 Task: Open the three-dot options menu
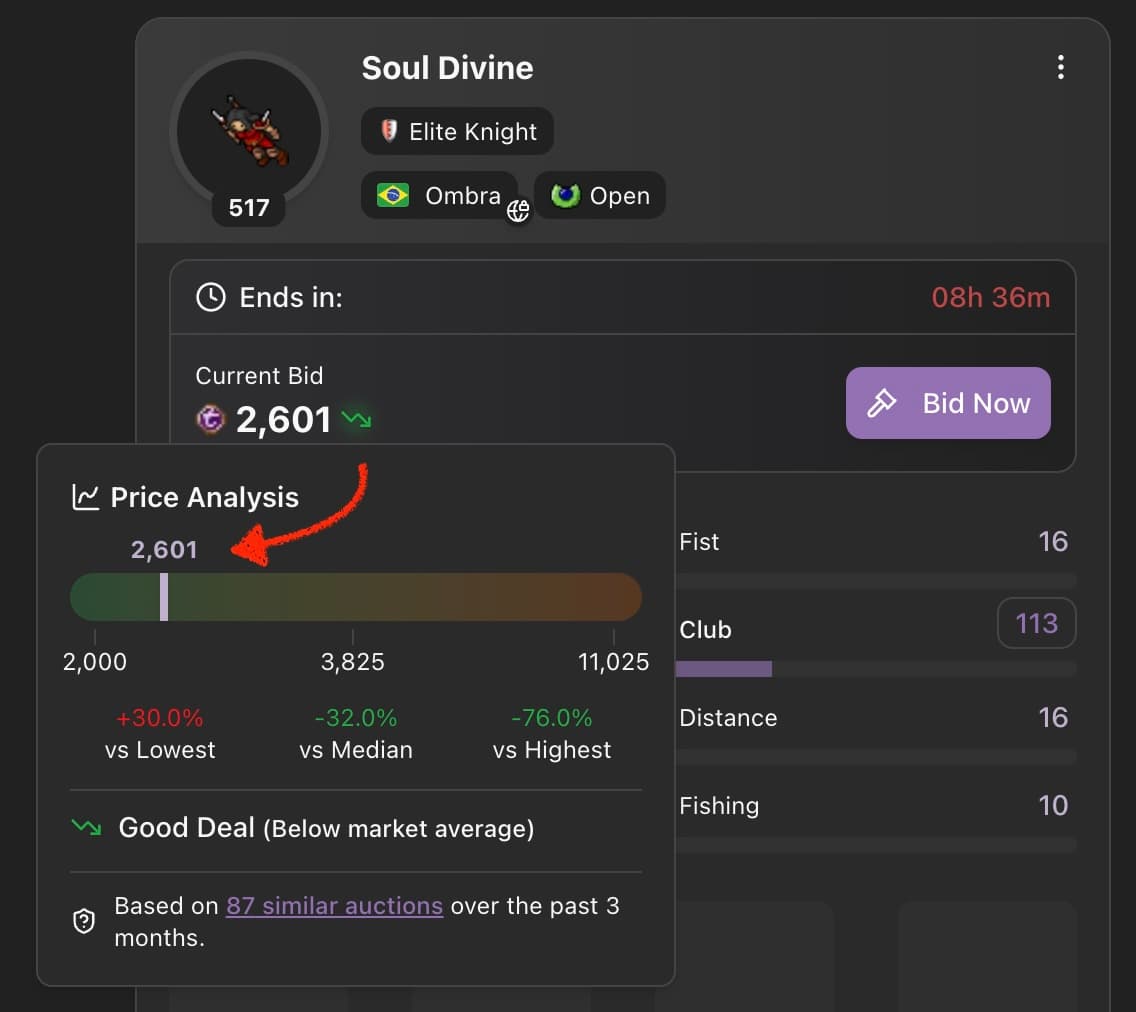coord(1060,67)
